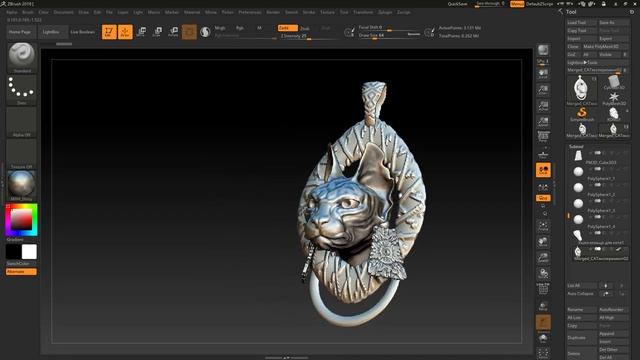Click the Save As button
This screenshot has height=360, width=640.
coord(613,22)
